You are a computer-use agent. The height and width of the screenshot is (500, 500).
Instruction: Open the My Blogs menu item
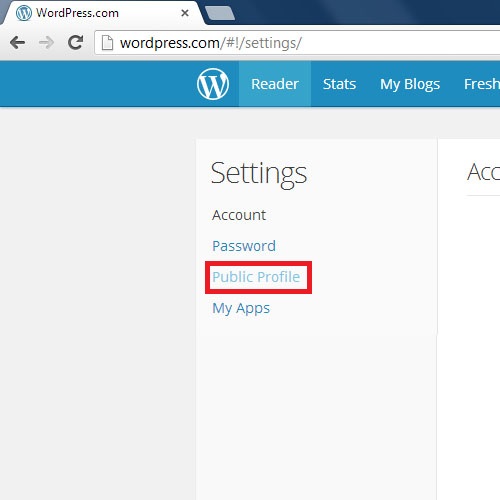(x=410, y=84)
